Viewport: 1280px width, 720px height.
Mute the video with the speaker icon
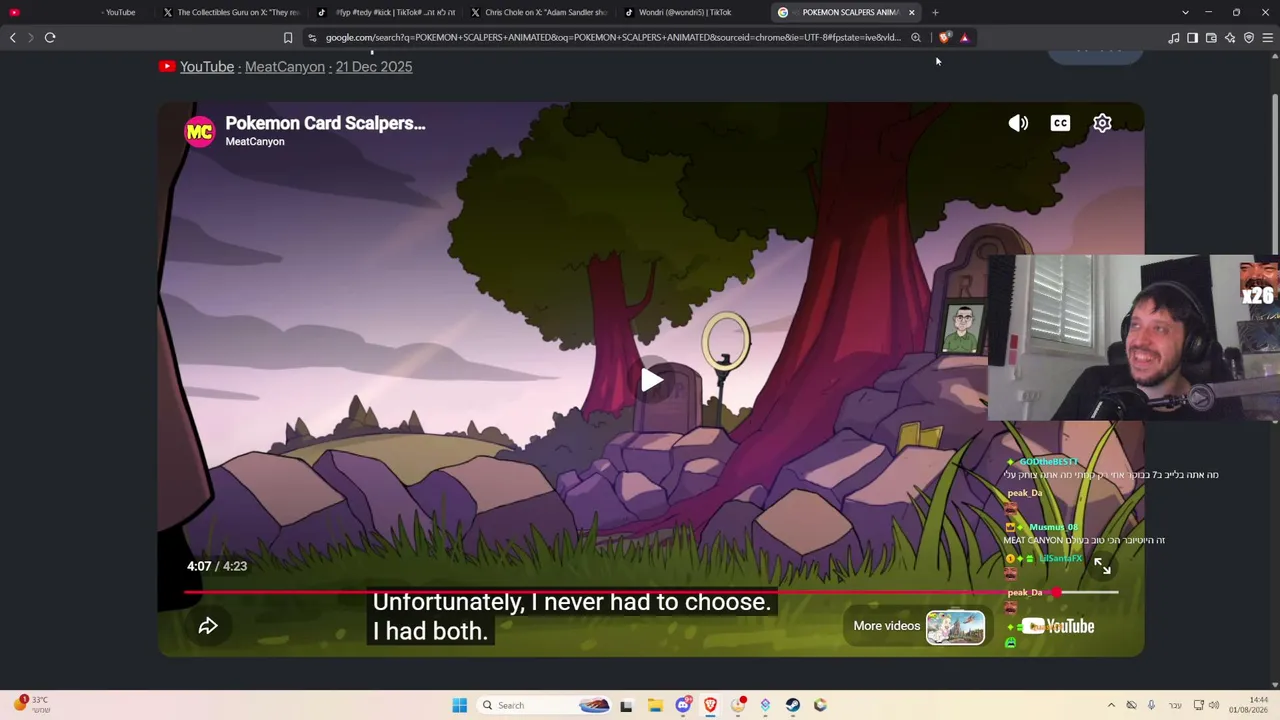(1018, 123)
